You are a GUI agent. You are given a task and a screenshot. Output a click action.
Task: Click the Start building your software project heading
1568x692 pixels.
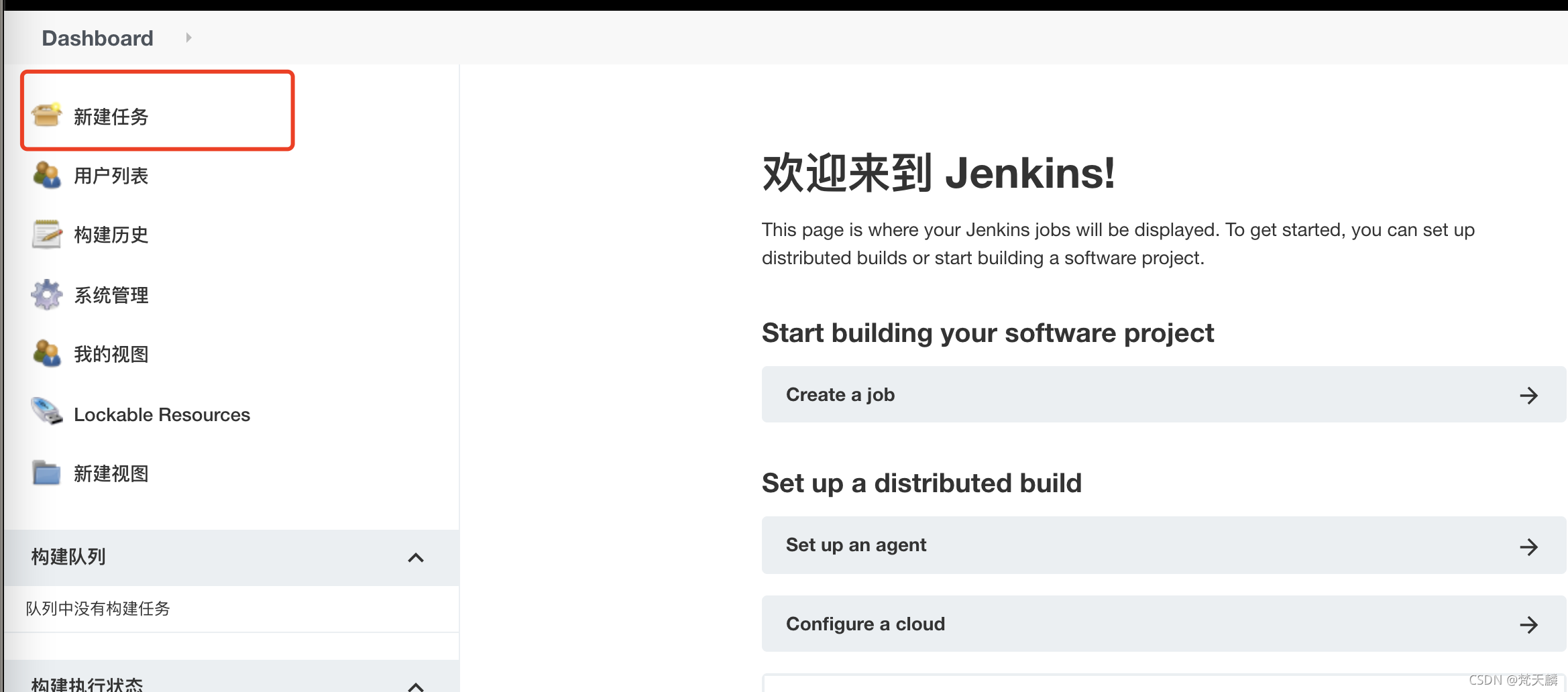pos(988,333)
